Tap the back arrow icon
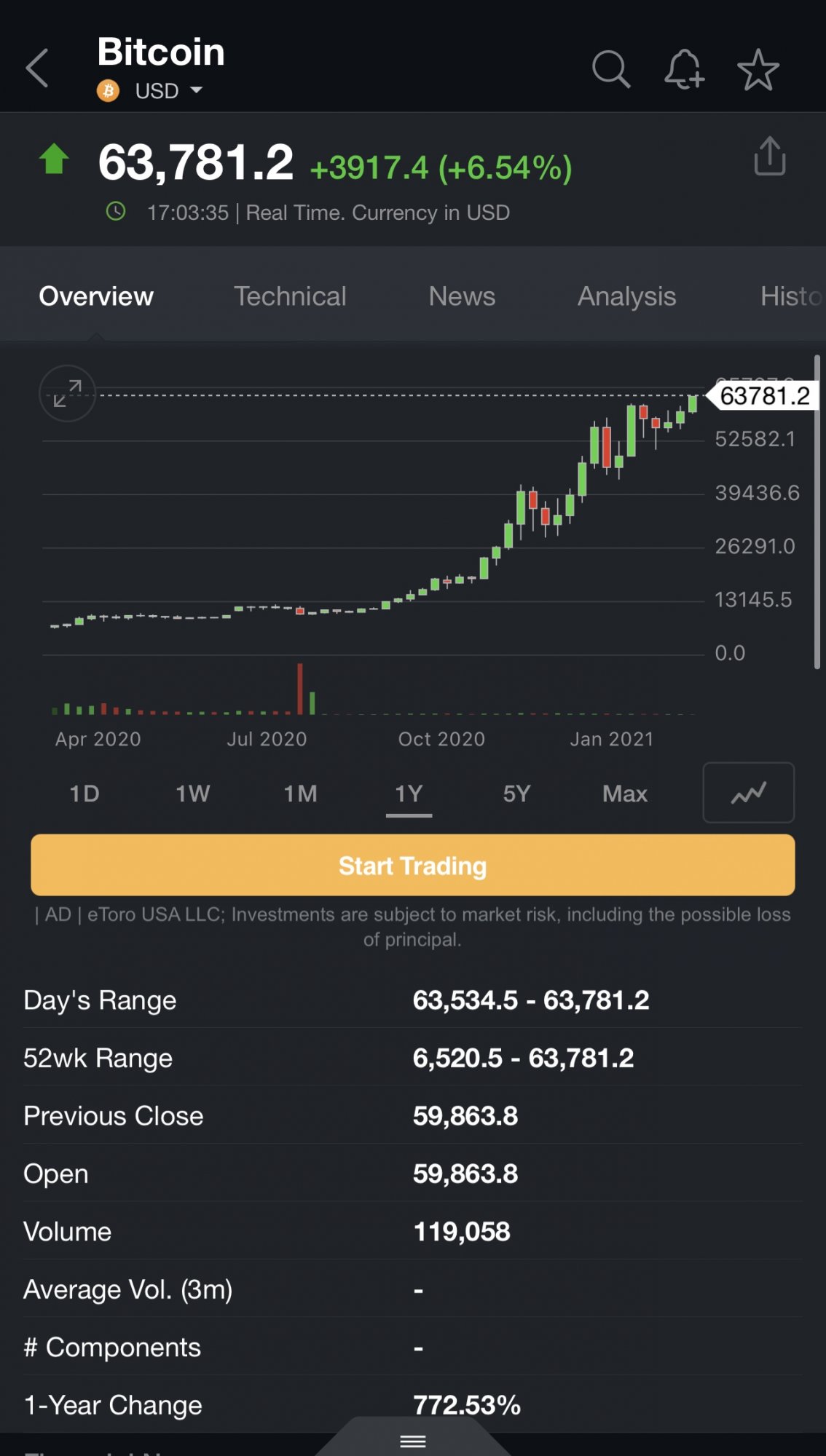Image resolution: width=826 pixels, height=1456 pixels. pos(38,68)
